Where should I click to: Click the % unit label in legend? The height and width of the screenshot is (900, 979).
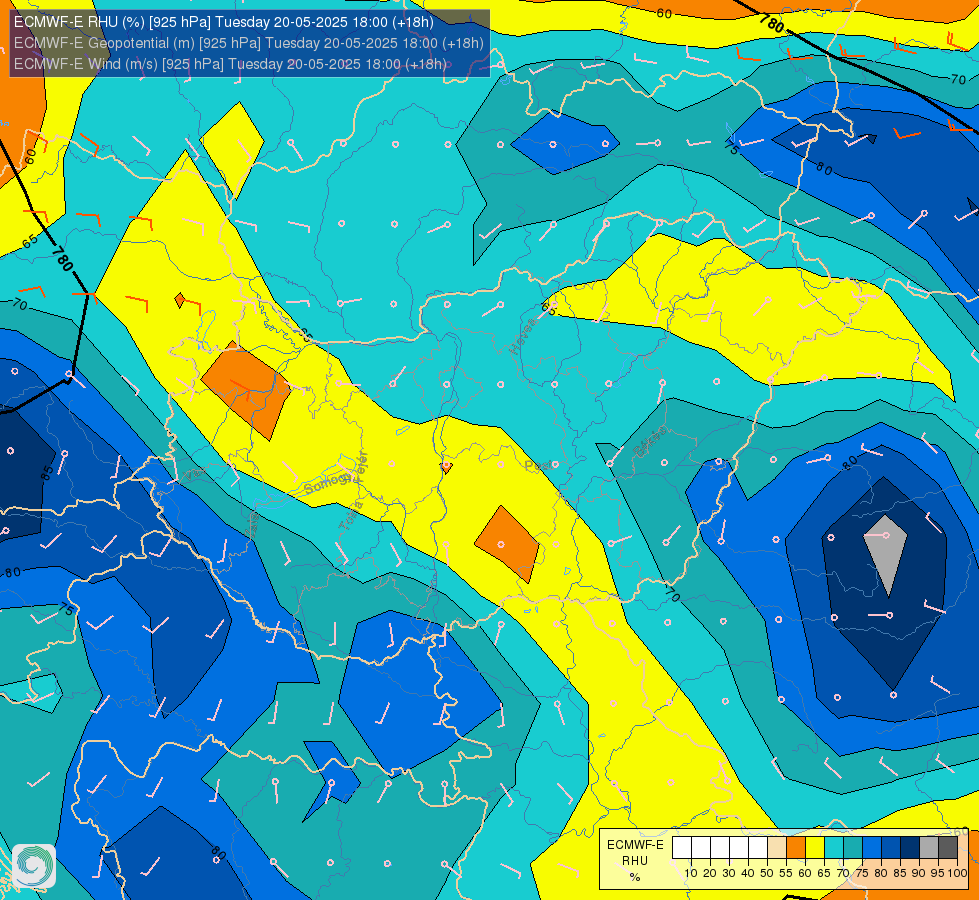point(635,877)
